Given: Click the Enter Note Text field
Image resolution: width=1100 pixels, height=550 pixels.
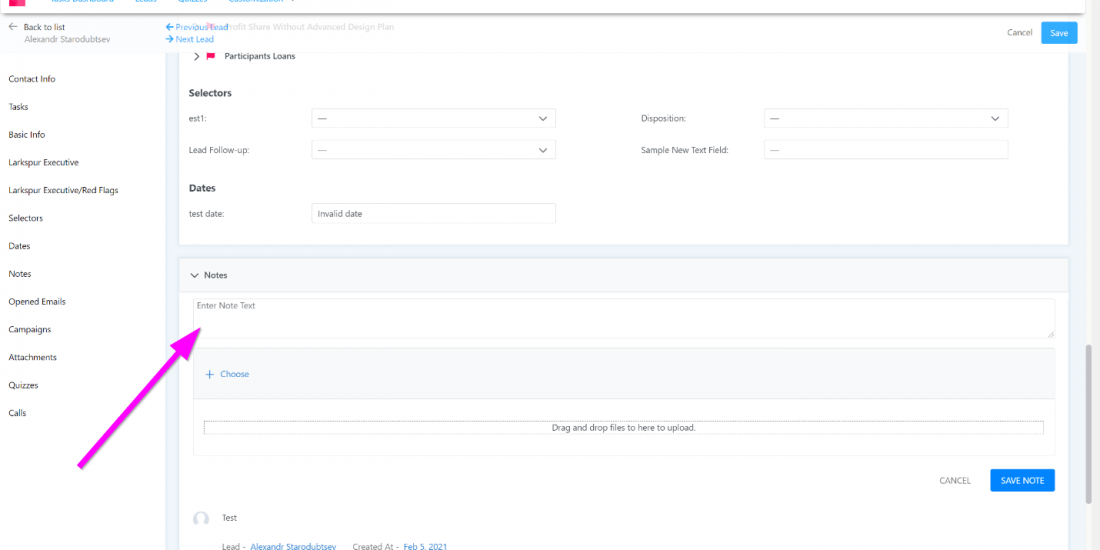Looking at the screenshot, I should 623,318.
